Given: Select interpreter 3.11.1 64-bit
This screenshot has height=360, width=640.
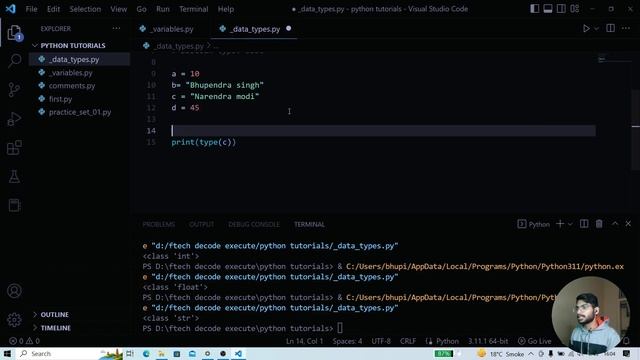Looking at the screenshot, I should coord(488,341).
